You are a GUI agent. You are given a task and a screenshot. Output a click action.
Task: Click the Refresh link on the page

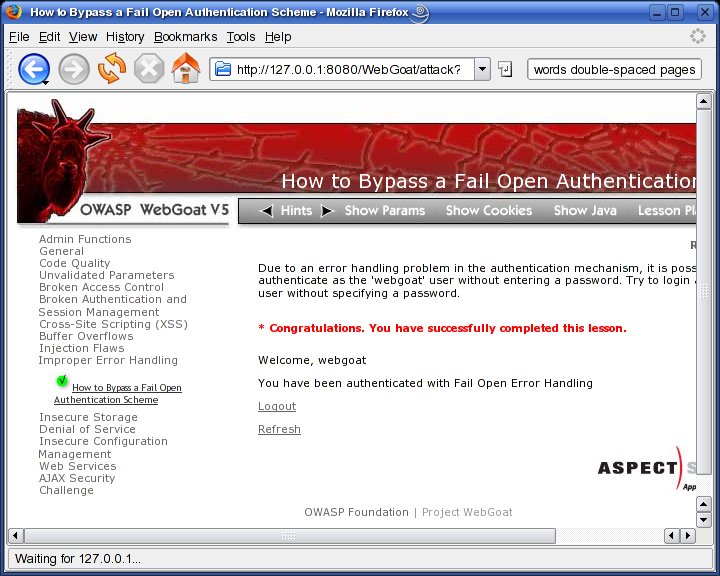pos(279,429)
